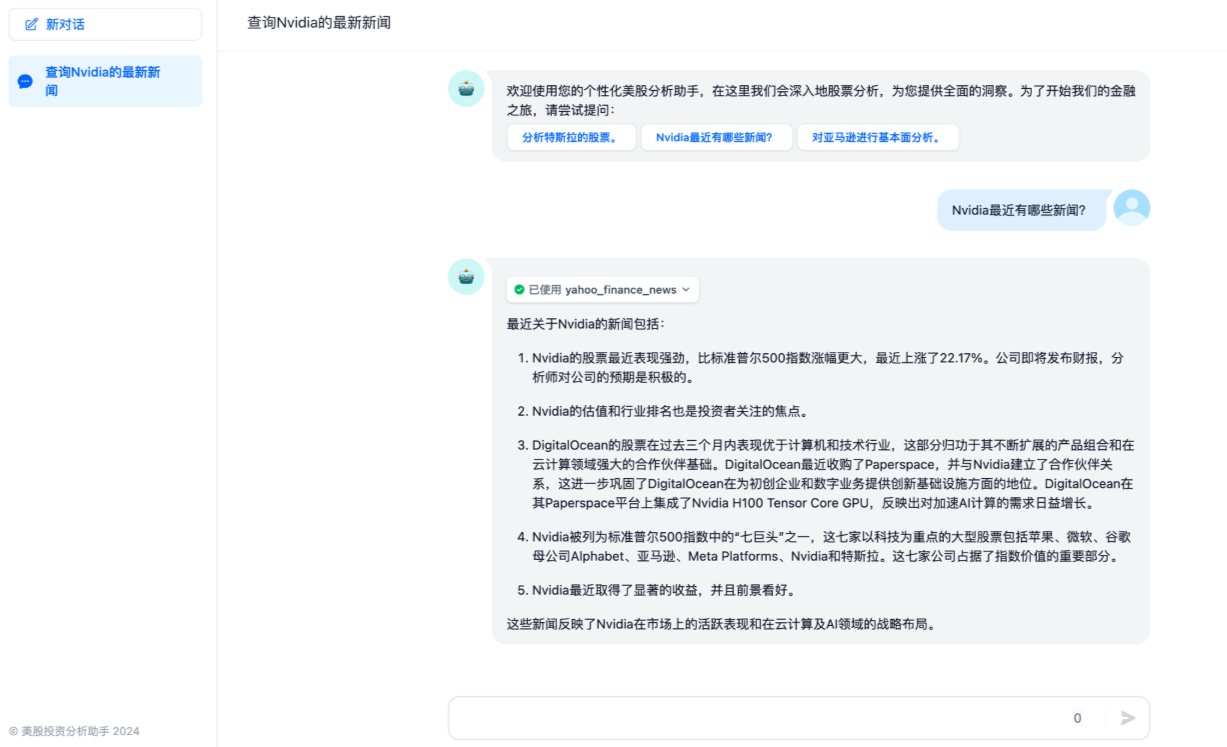The image size is (1227, 747).
Task: Click the character counter showing 0
Action: pos(1077,718)
